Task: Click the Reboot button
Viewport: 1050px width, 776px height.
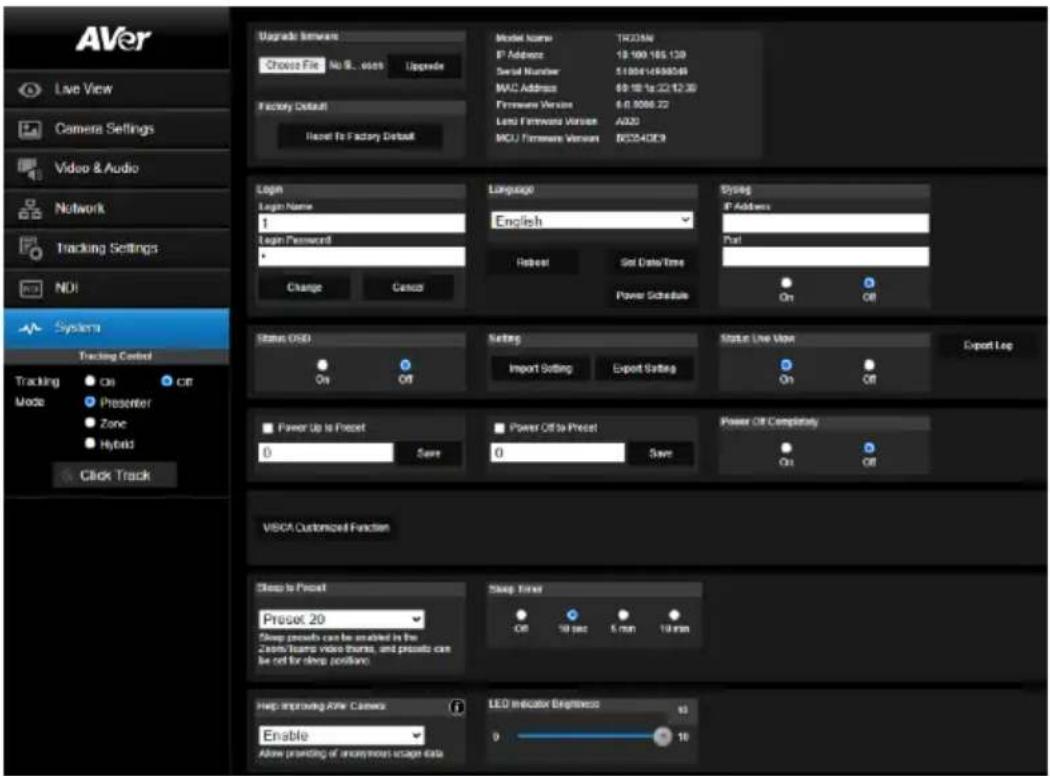Action: tap(533, 262)
